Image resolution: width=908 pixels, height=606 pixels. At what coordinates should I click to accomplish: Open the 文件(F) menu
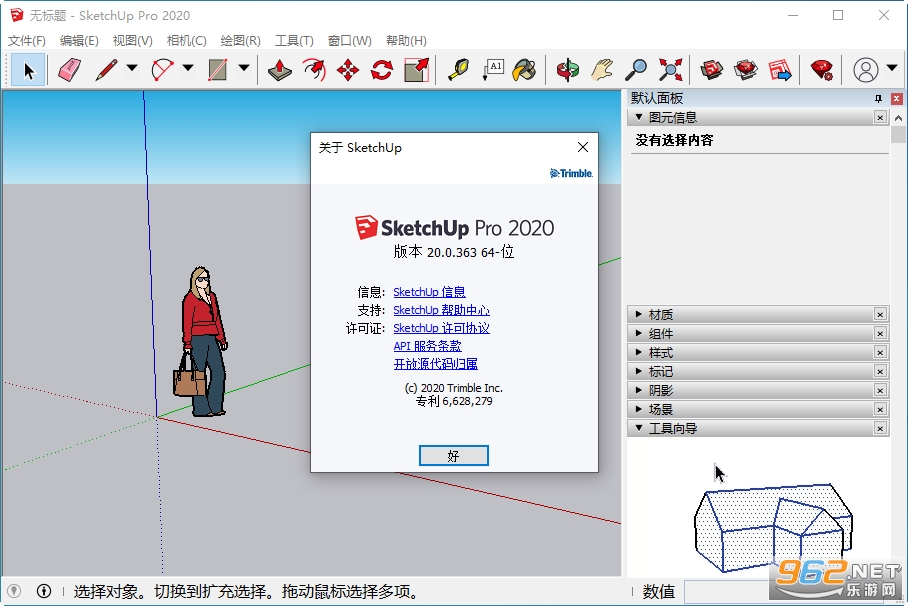(27, 41)
